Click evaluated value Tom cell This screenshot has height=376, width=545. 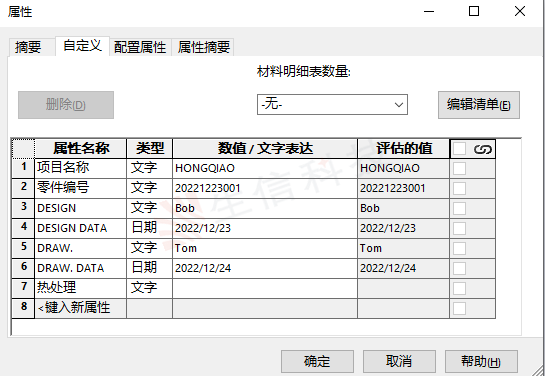point(404,248)
